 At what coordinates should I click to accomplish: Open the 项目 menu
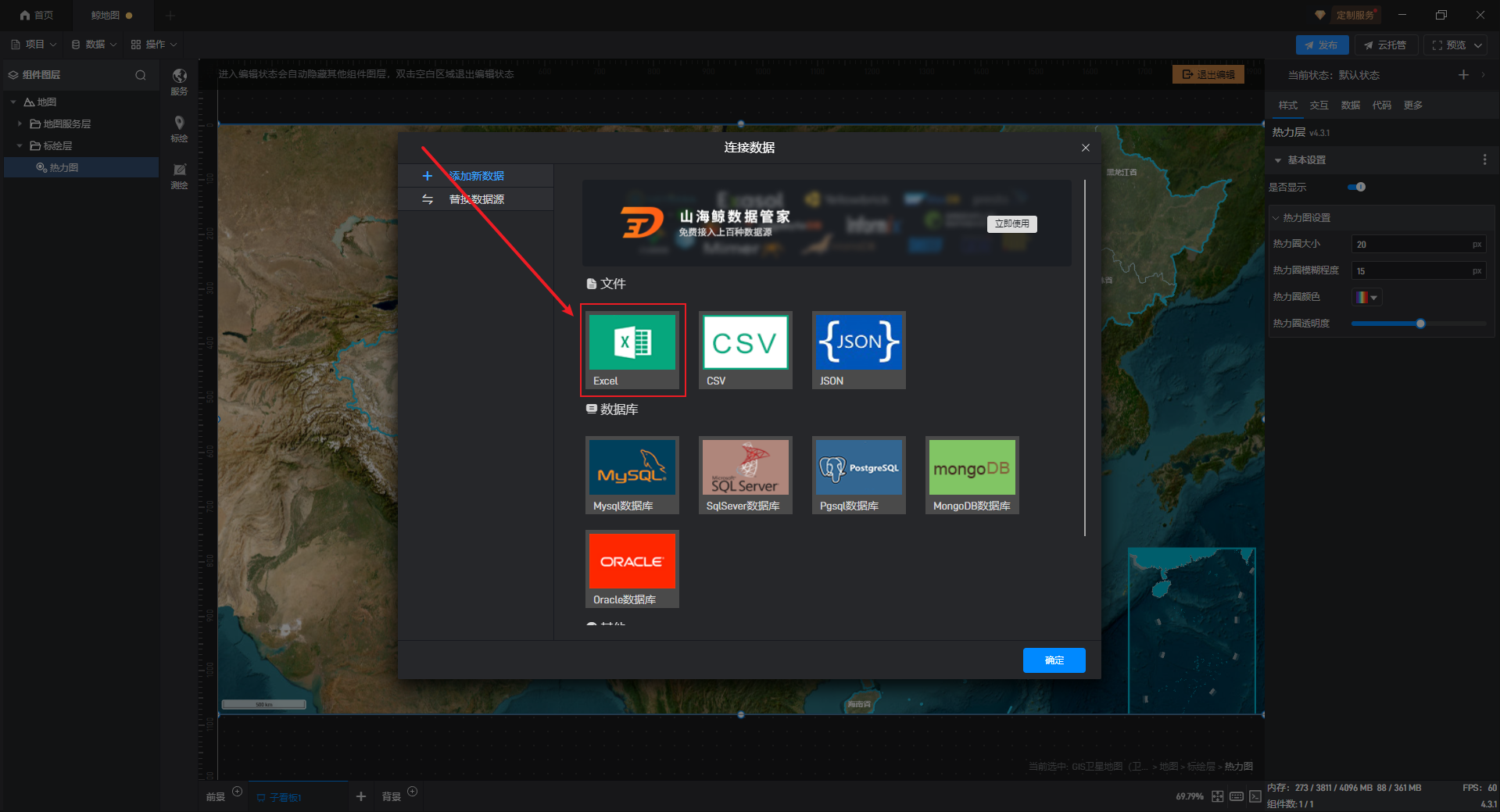pyautogui.click(x=34, y=45)
